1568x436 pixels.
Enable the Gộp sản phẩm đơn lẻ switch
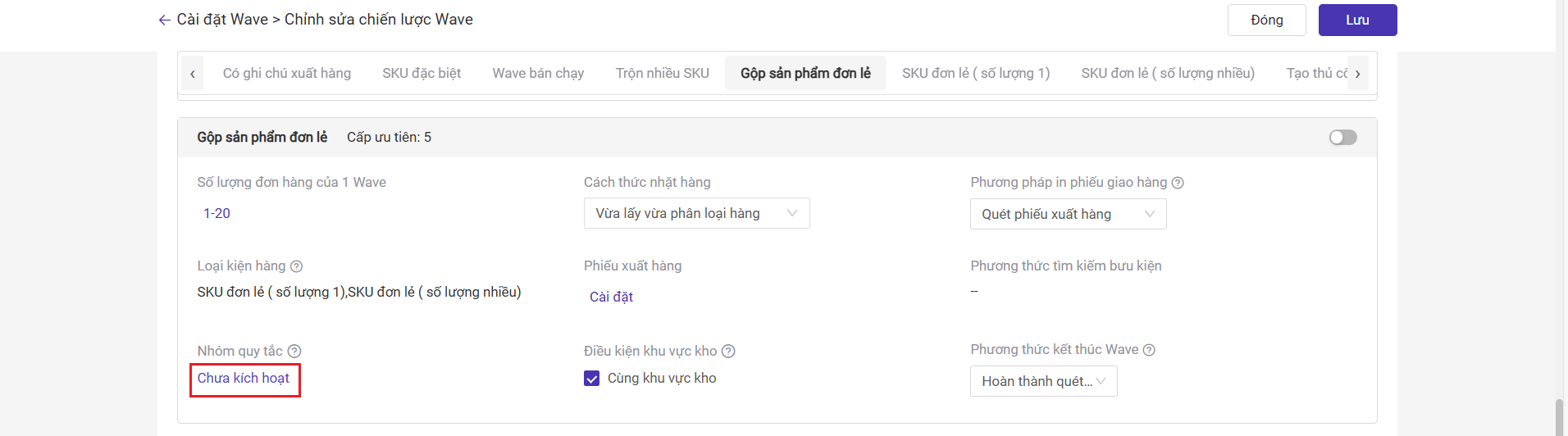(1342, 138)
